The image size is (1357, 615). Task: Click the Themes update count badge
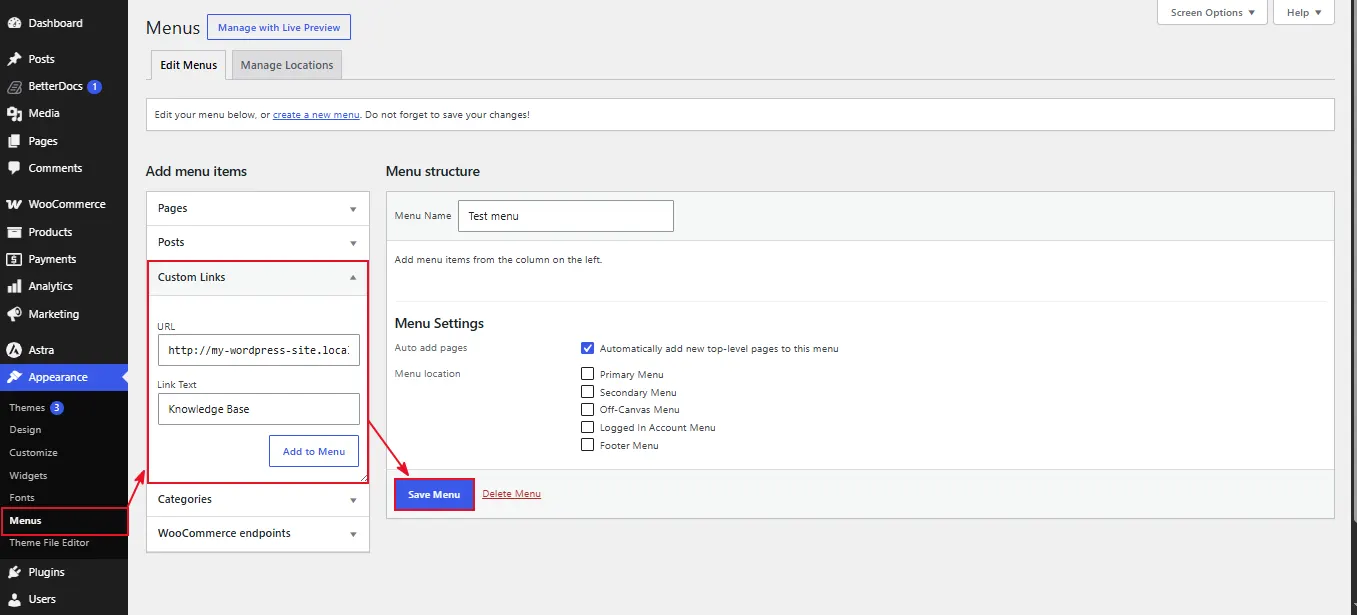point(57,407)
